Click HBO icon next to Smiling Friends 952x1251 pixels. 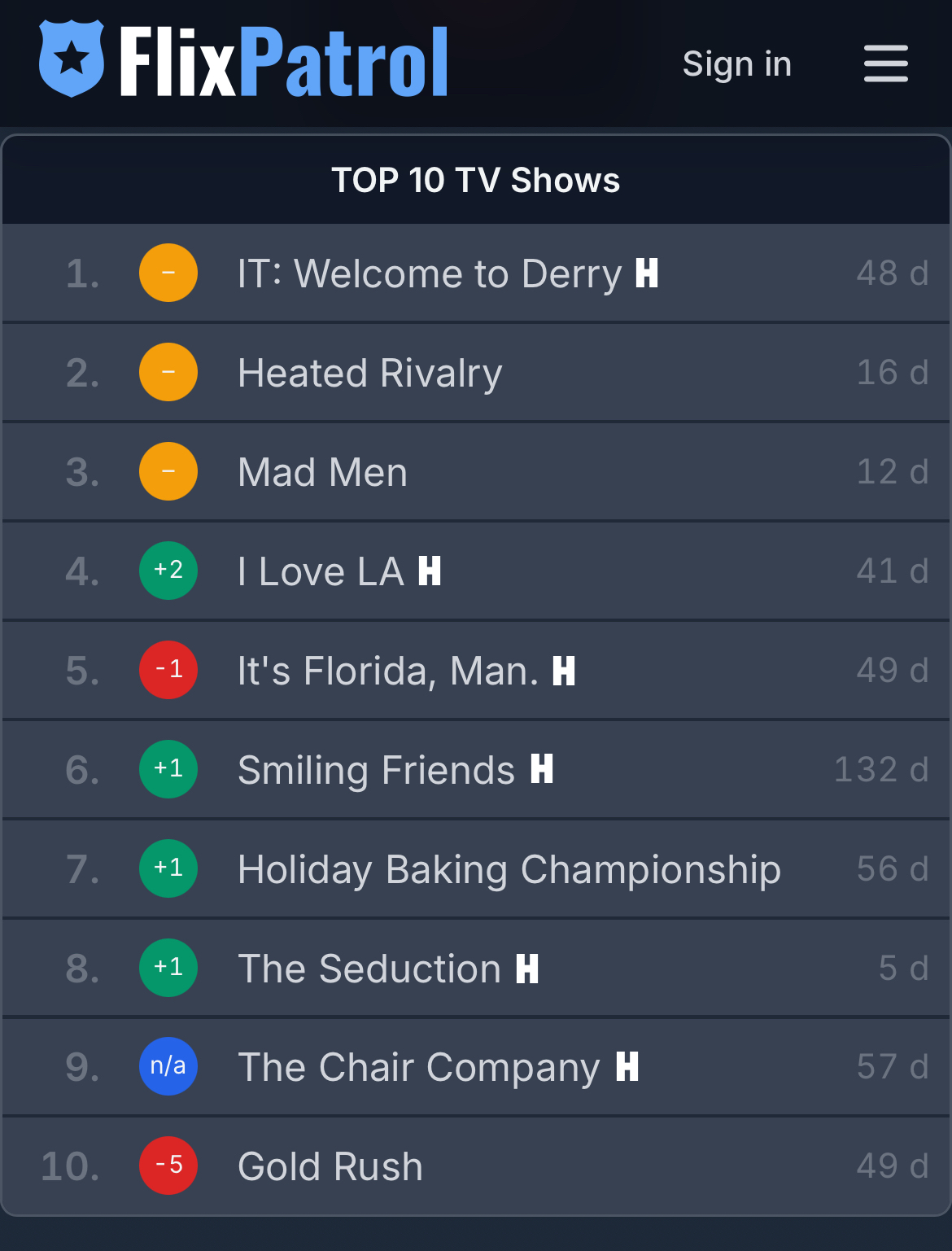click(x=542, y=769)
